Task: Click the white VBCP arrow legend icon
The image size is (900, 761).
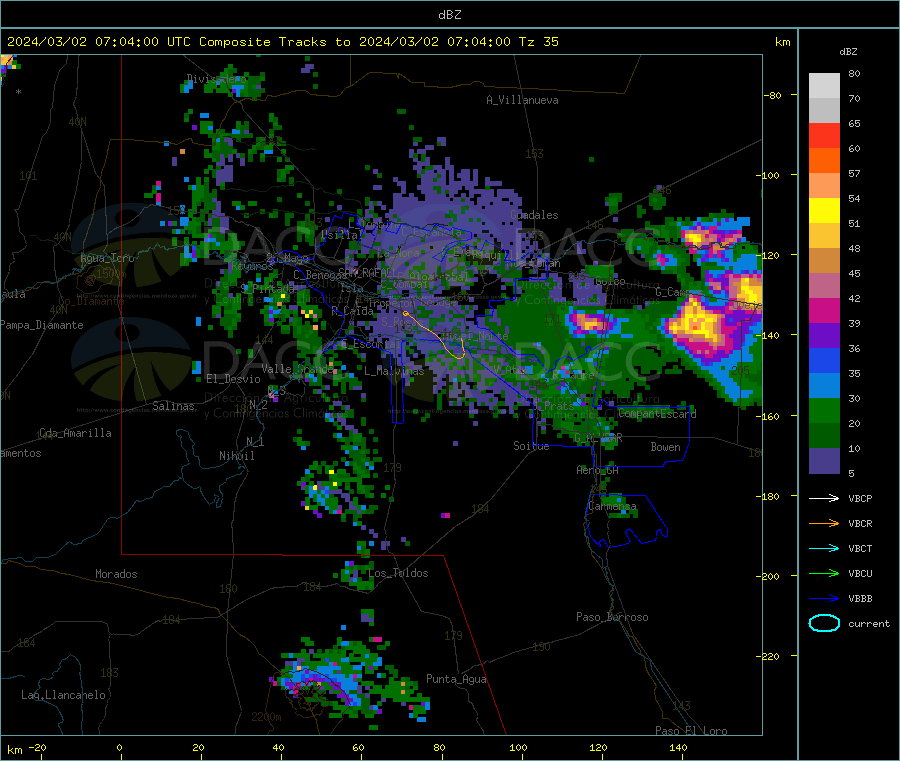Action: click(x=824, y=498)
